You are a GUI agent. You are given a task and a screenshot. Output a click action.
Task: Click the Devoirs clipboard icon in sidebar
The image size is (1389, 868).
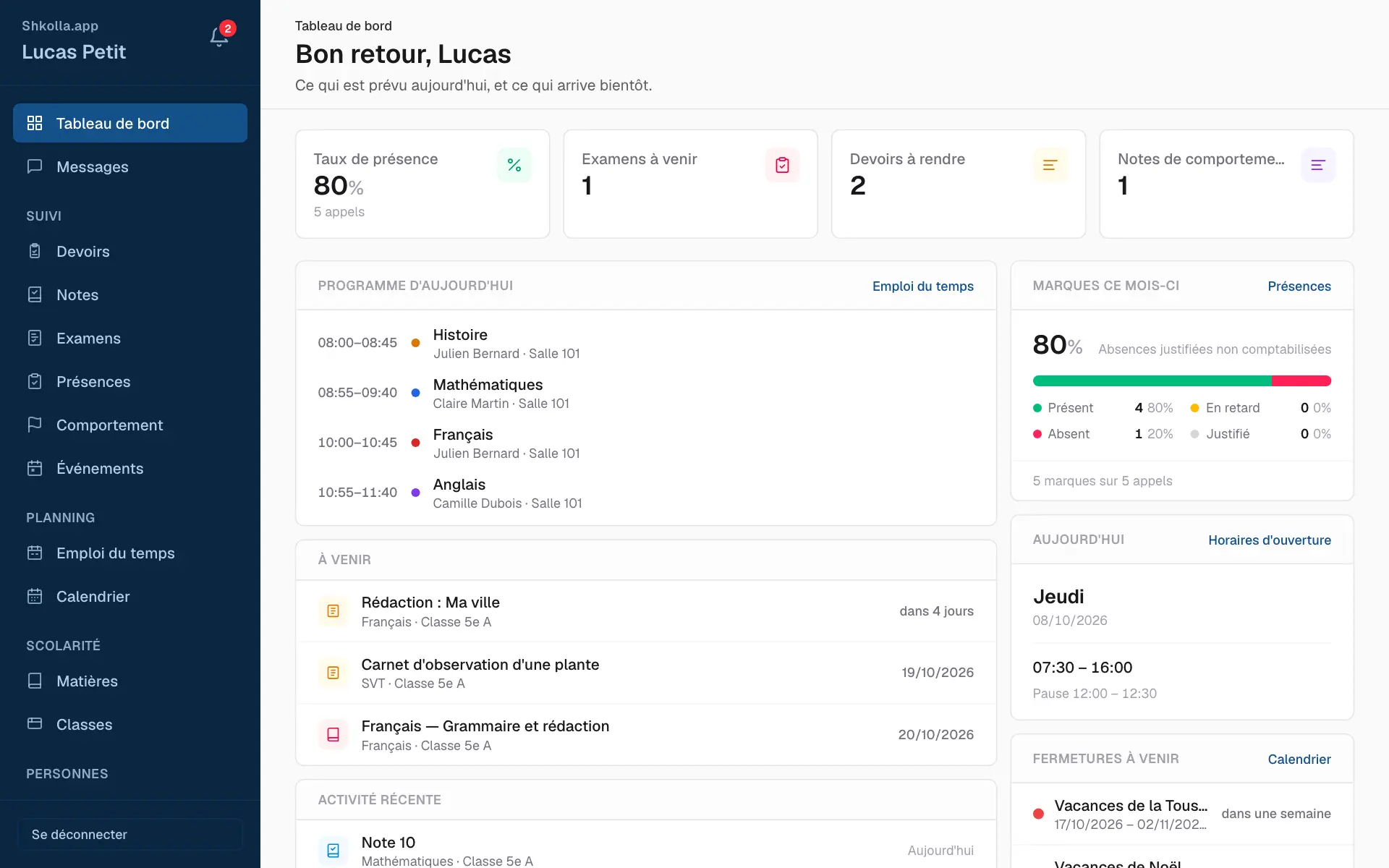click(35, 251)
